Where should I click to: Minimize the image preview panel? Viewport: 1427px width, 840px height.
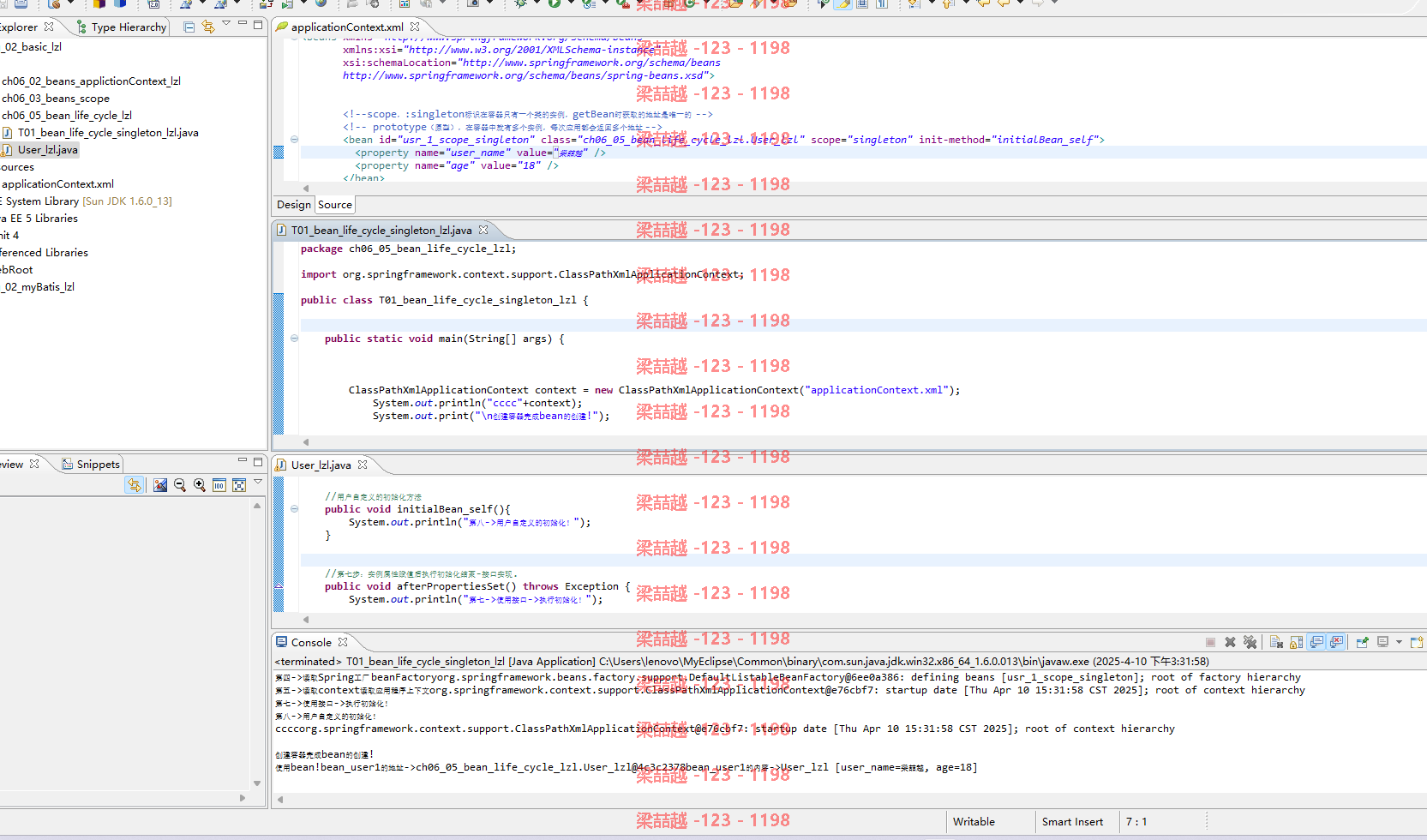pyautogui.click(x=243, y=461)
